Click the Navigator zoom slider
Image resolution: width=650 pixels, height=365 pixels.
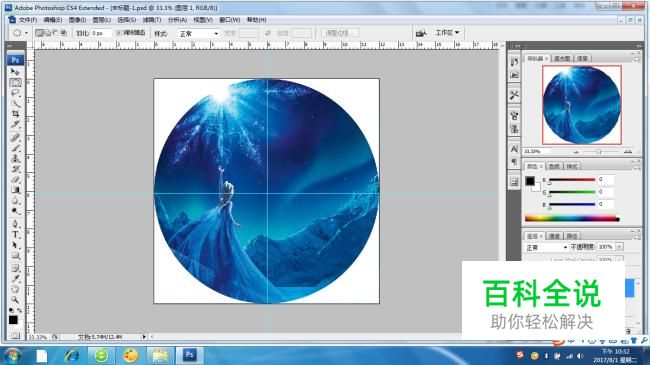599,152
